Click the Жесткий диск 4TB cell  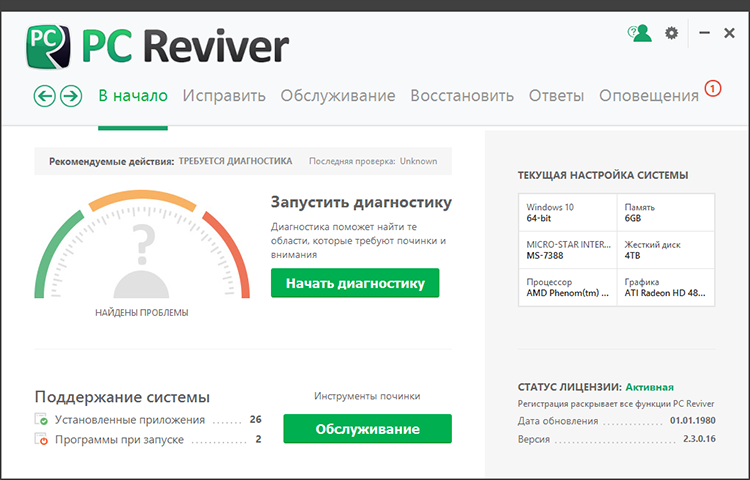(x=666, y=250)
